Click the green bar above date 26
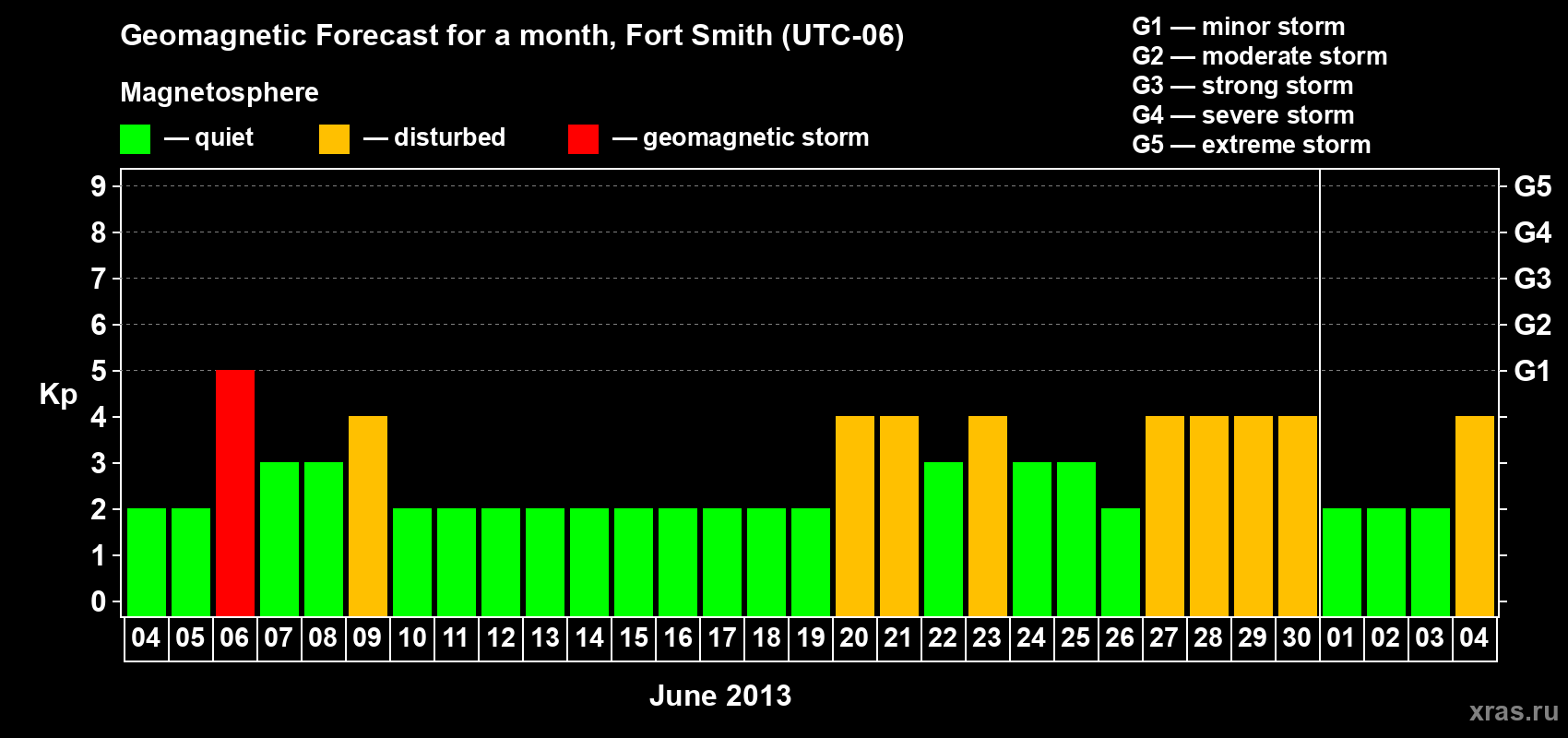Screen dimensions: 1568x738 point(1121,562)
